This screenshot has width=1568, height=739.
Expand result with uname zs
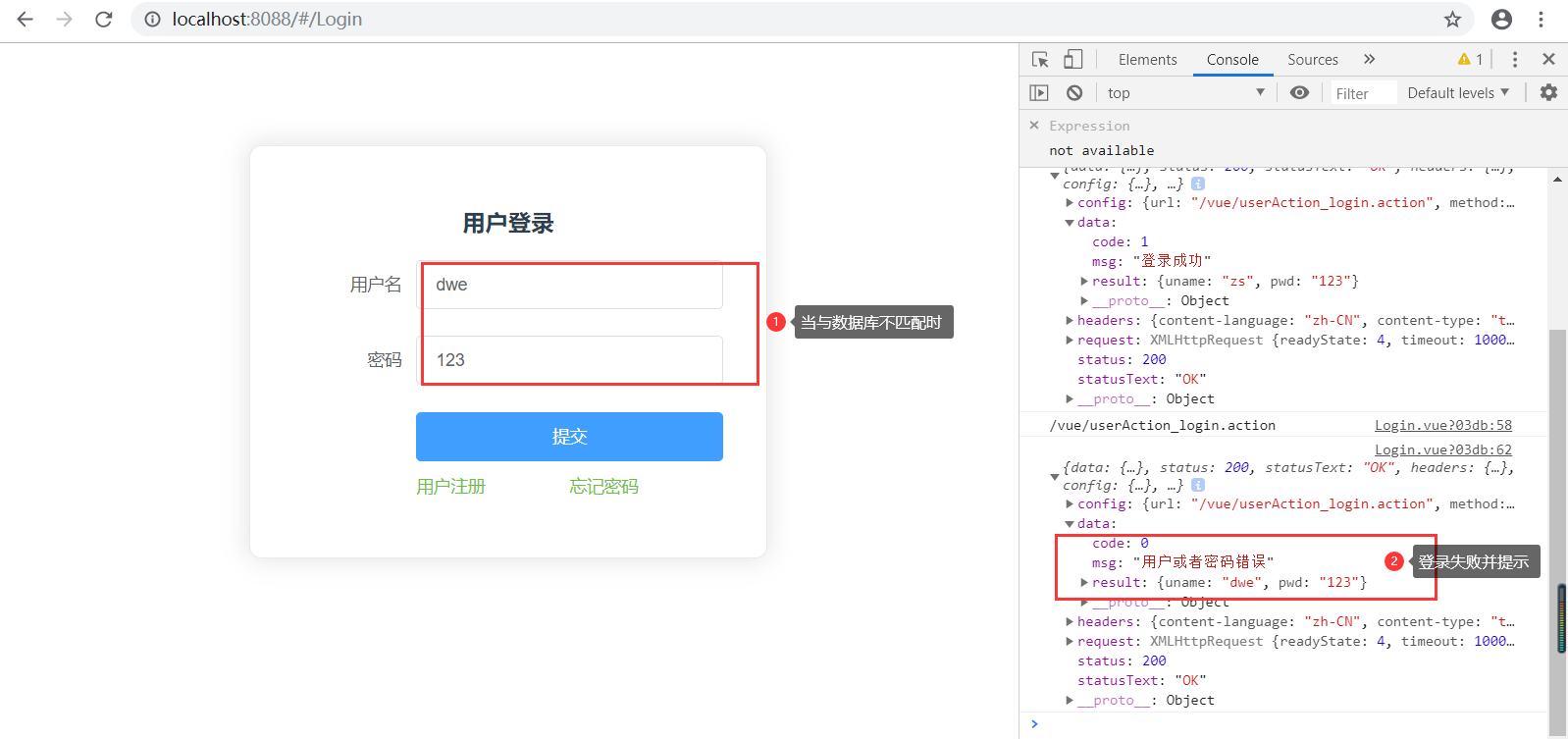coord(1084,282)
